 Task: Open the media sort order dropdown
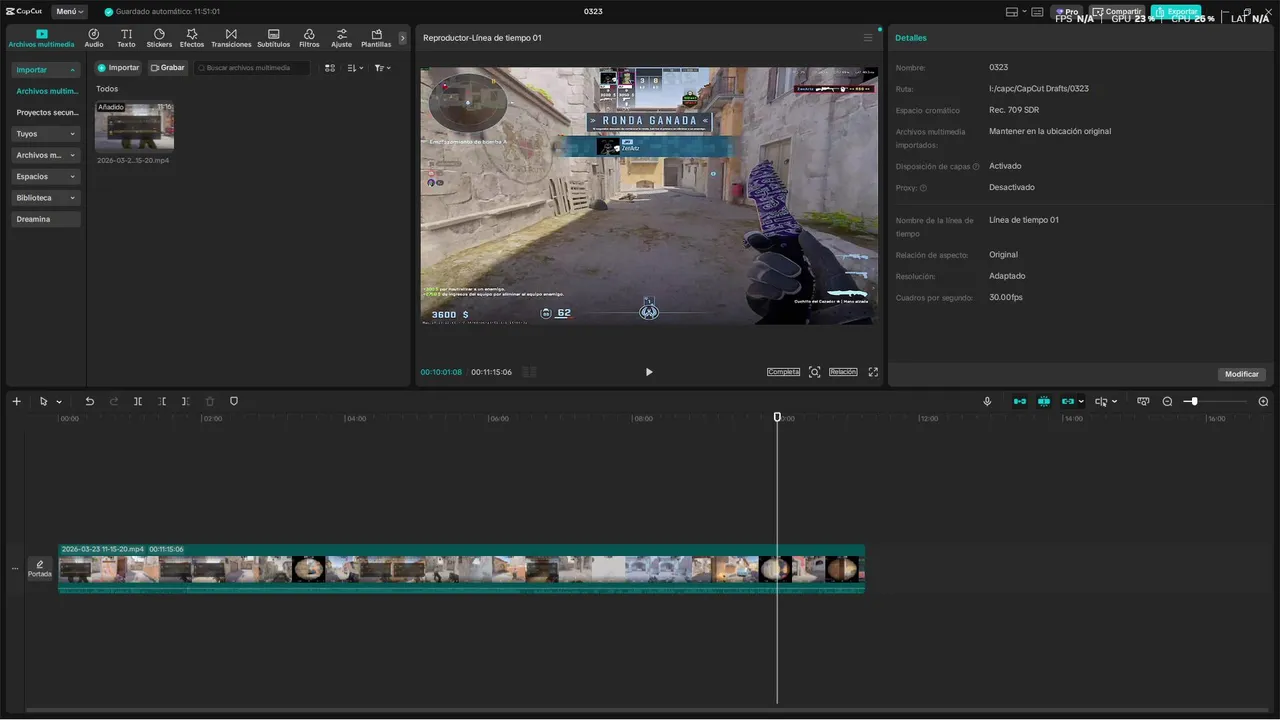(355, 68)
